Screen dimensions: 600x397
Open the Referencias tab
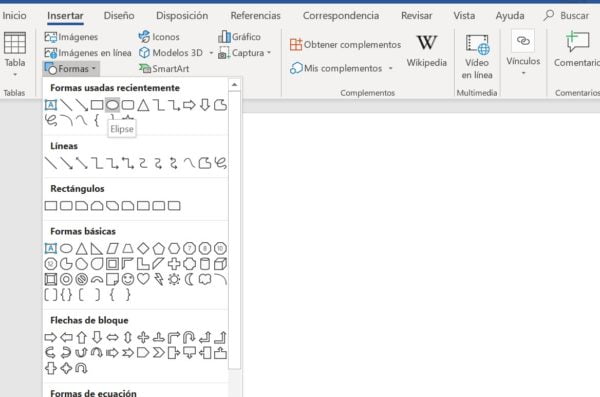pyautogui.click(x=255, y=16)
